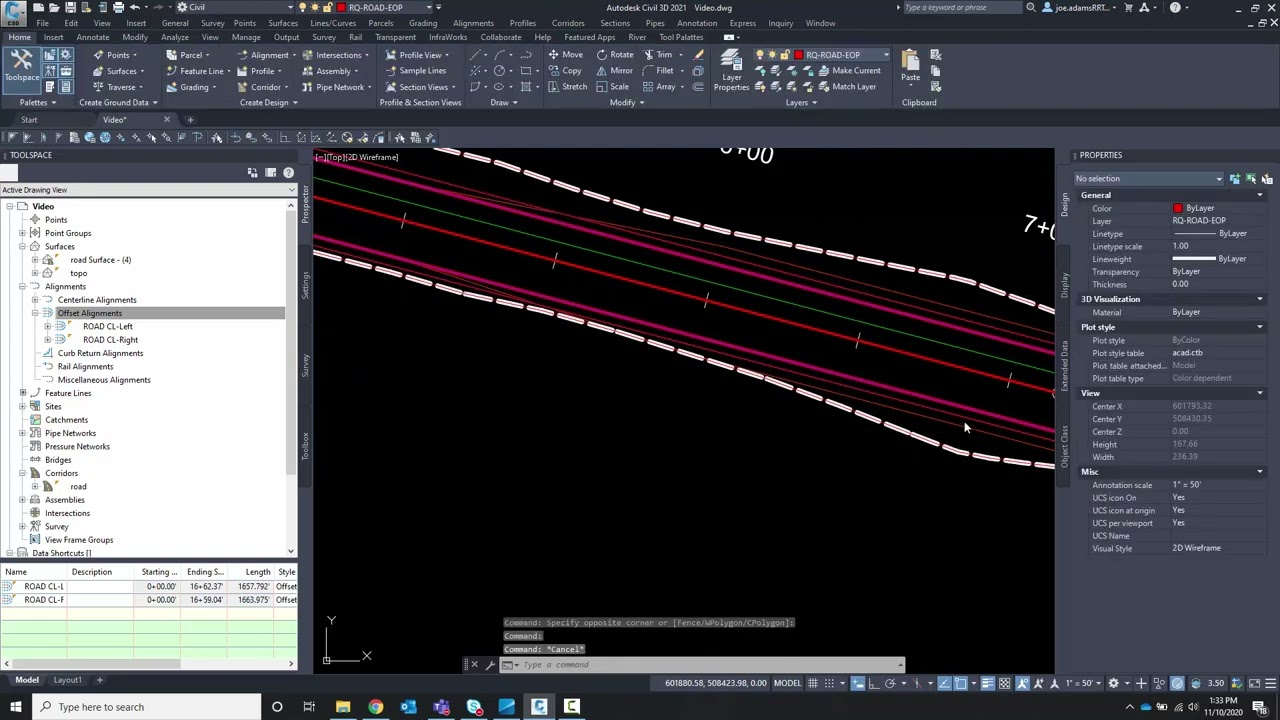Select the Rotate tool

click(x=614, y=55)
